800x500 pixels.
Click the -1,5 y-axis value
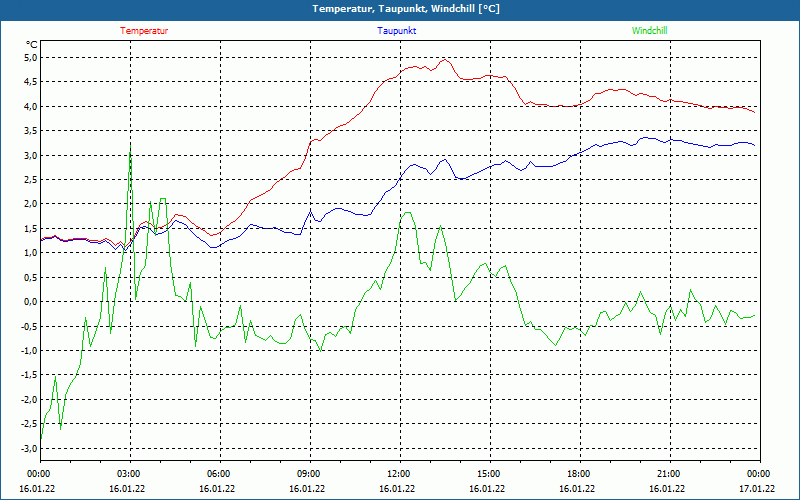(x=30, y=375)
